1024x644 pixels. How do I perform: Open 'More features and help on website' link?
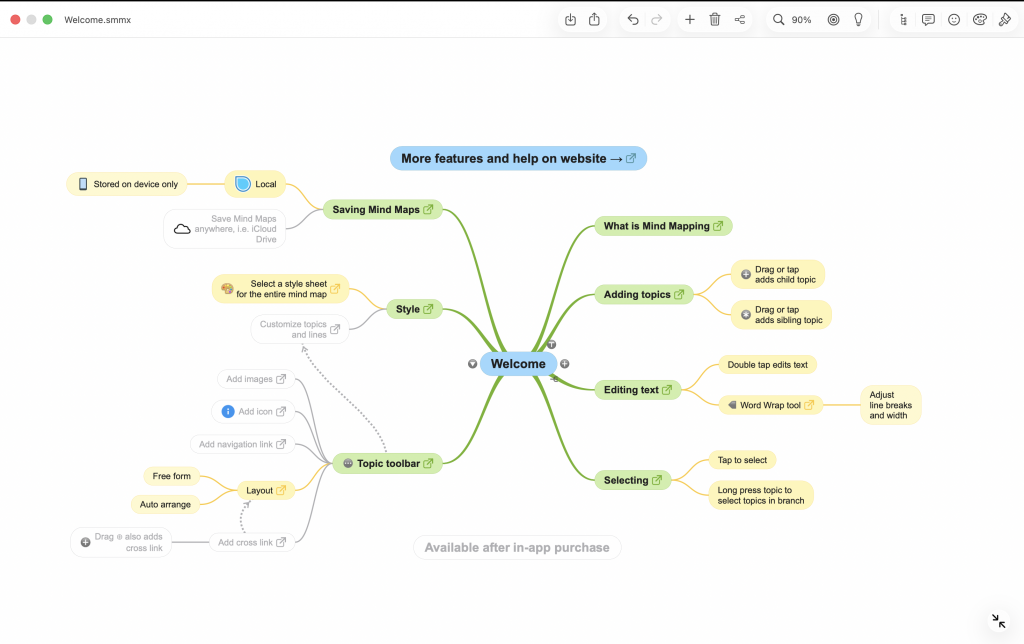coord(517,158)
